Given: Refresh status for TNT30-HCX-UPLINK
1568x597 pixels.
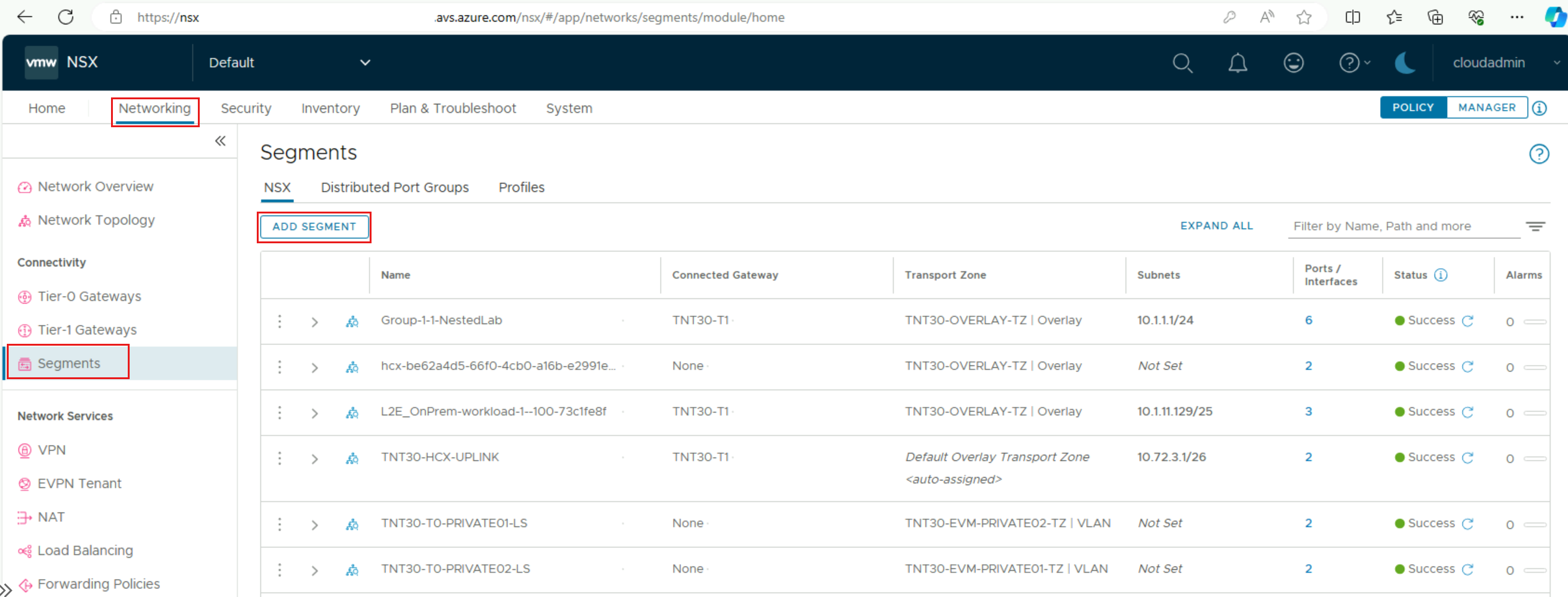Looking at the screenshot, I should tap(1467, 457).
